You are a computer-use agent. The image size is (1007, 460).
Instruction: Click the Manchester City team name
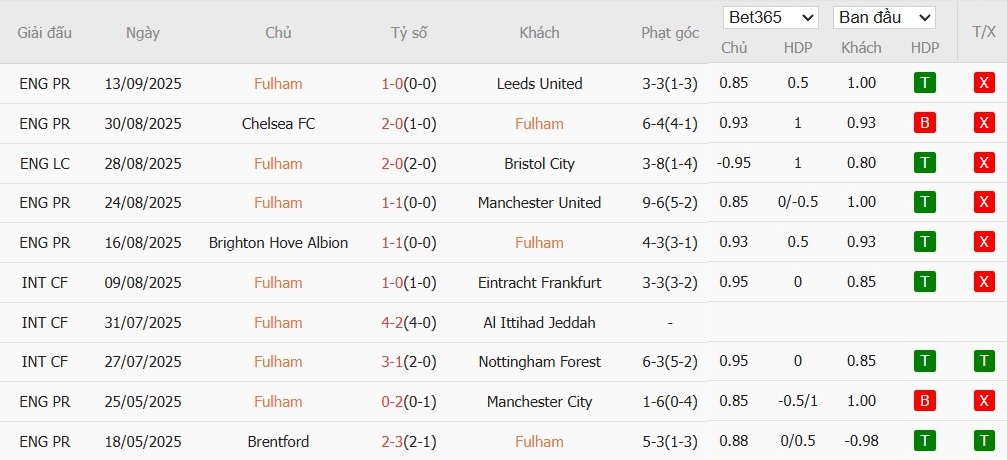point(539,402)
